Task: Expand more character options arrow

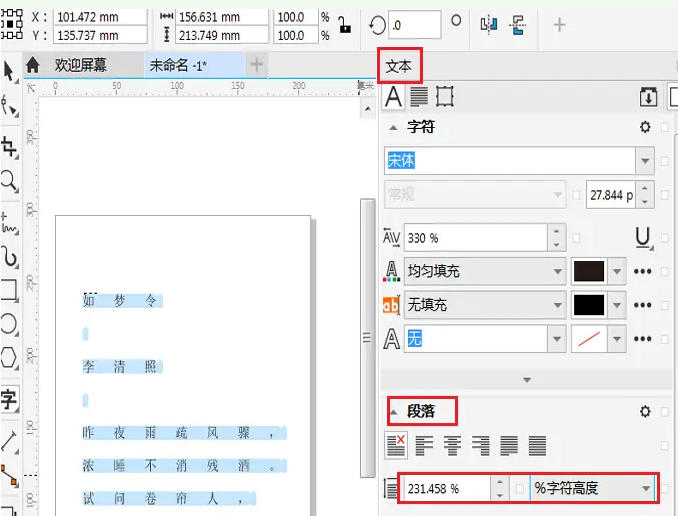Action: (527, 380)
